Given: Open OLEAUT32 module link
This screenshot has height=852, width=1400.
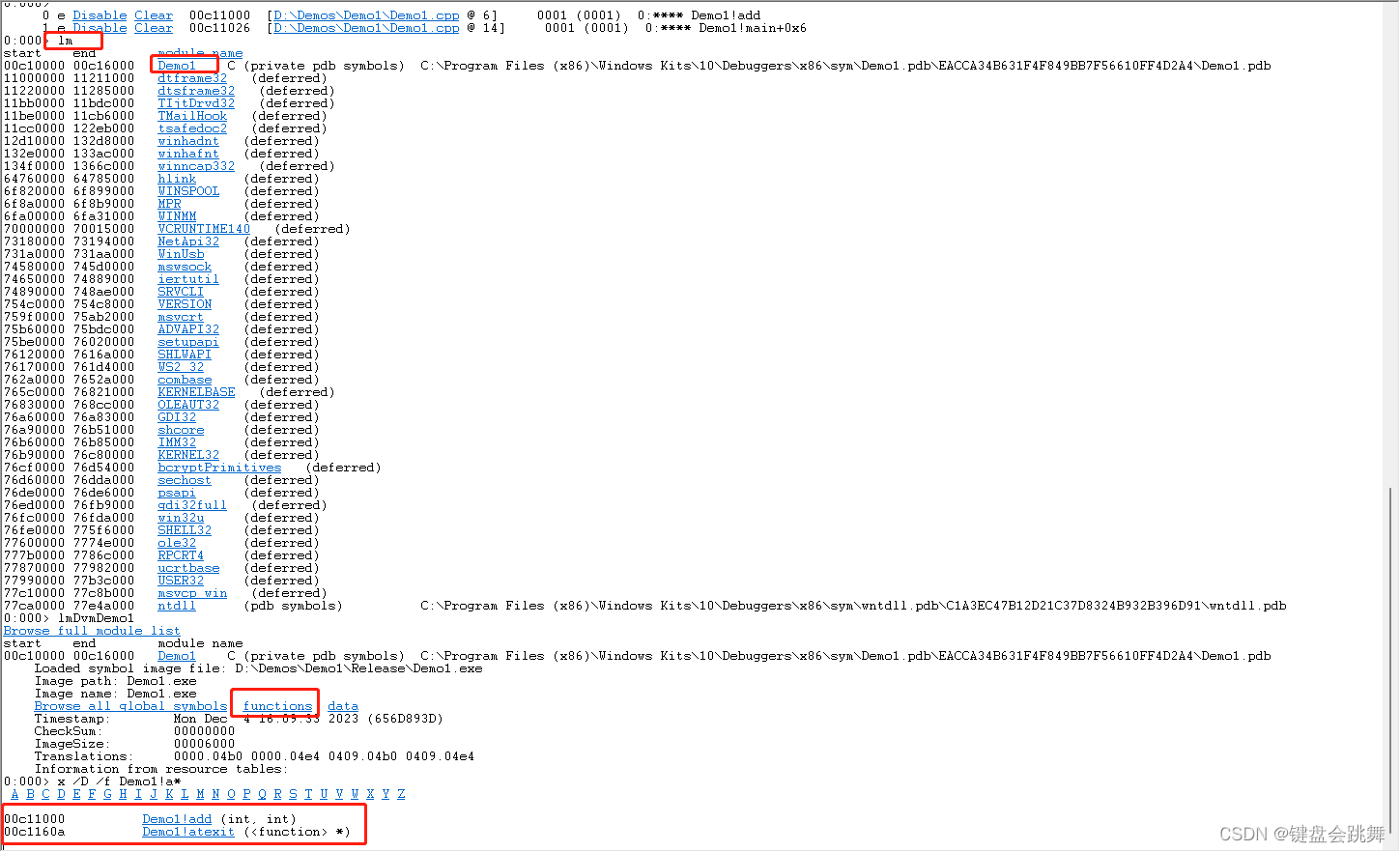Looking at the screenshot, I should click(x=188, y=405).
